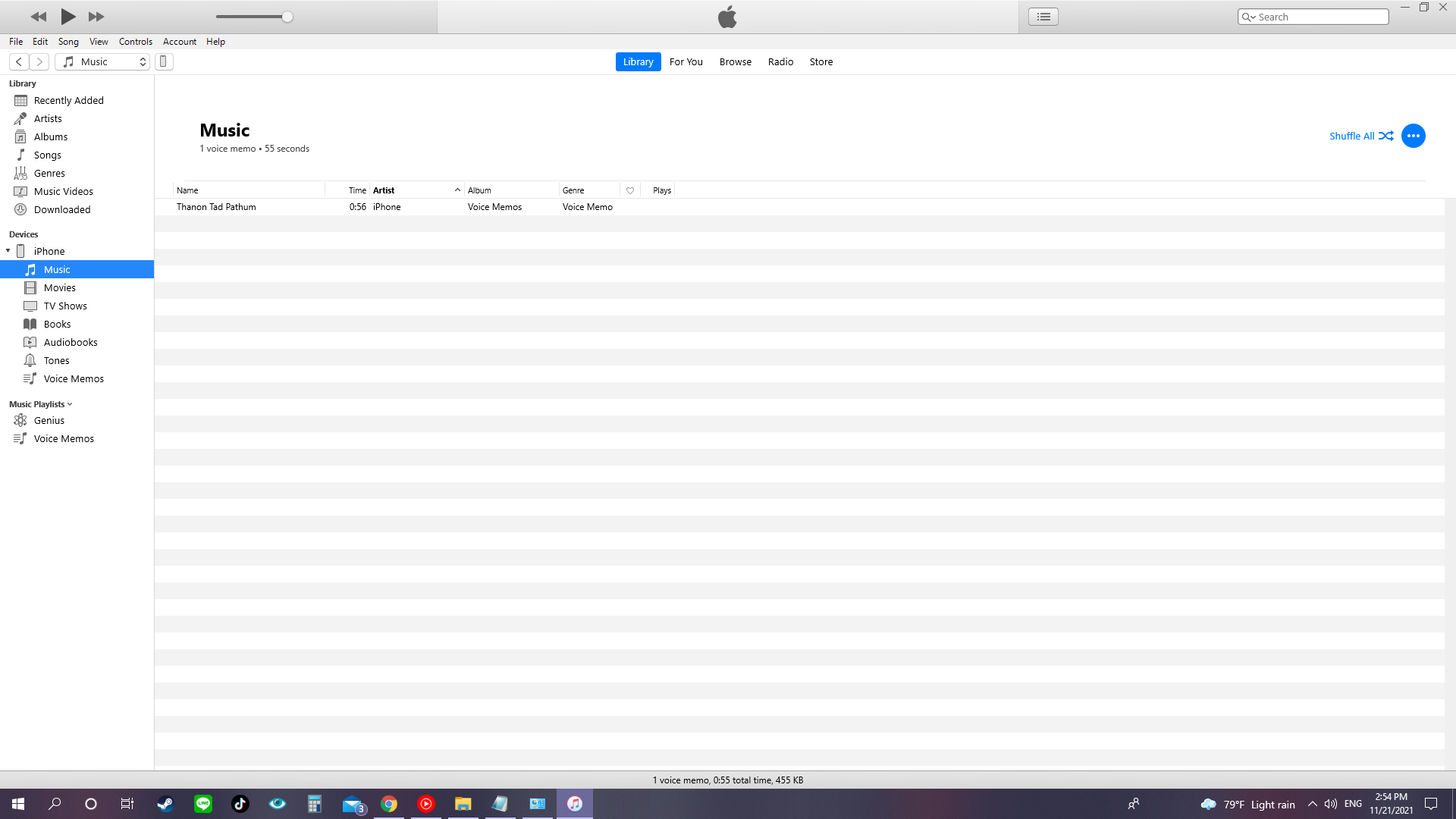Select the iPhone device entry
The width and height of the screenshot is (1456, 819).
[49, 251]
